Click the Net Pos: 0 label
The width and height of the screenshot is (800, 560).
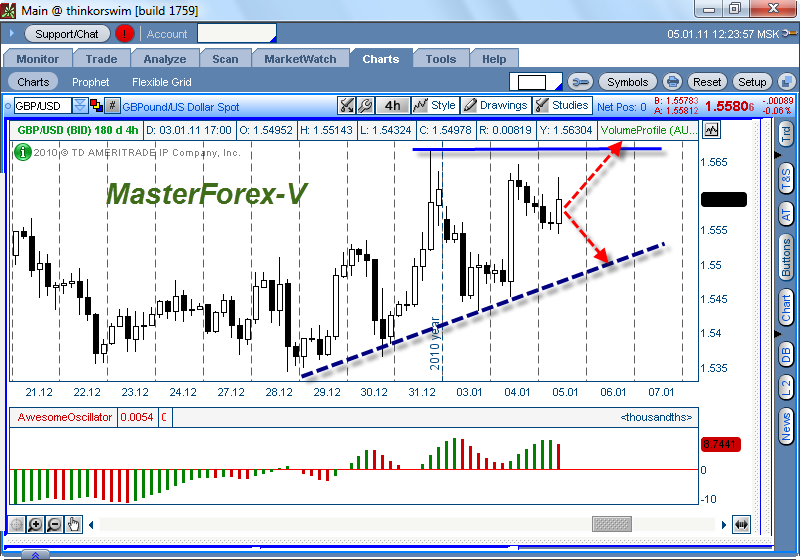point(621,107)
